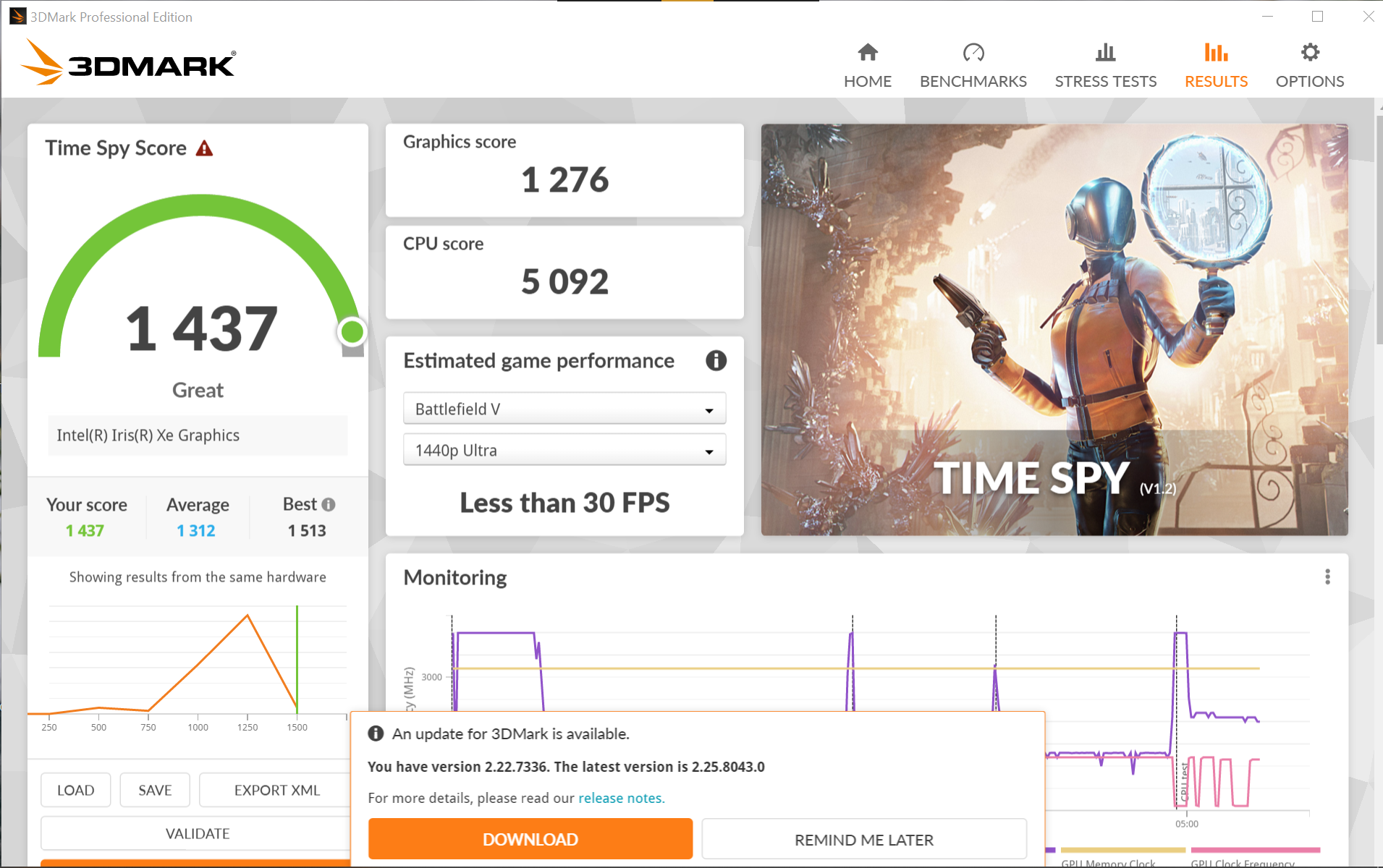
Task: Click the Options gear icon
Action: pos(1310,52)
